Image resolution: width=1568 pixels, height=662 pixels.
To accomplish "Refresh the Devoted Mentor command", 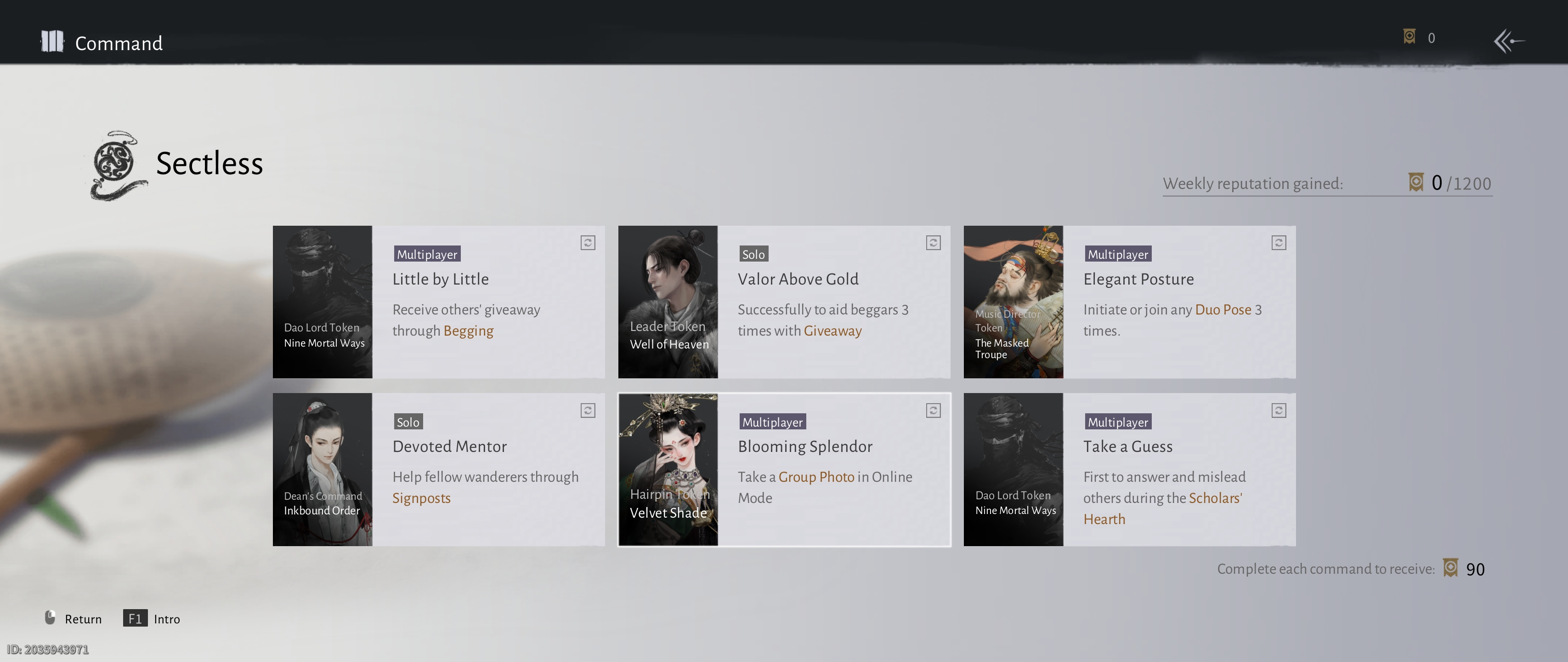I will 588,411.
